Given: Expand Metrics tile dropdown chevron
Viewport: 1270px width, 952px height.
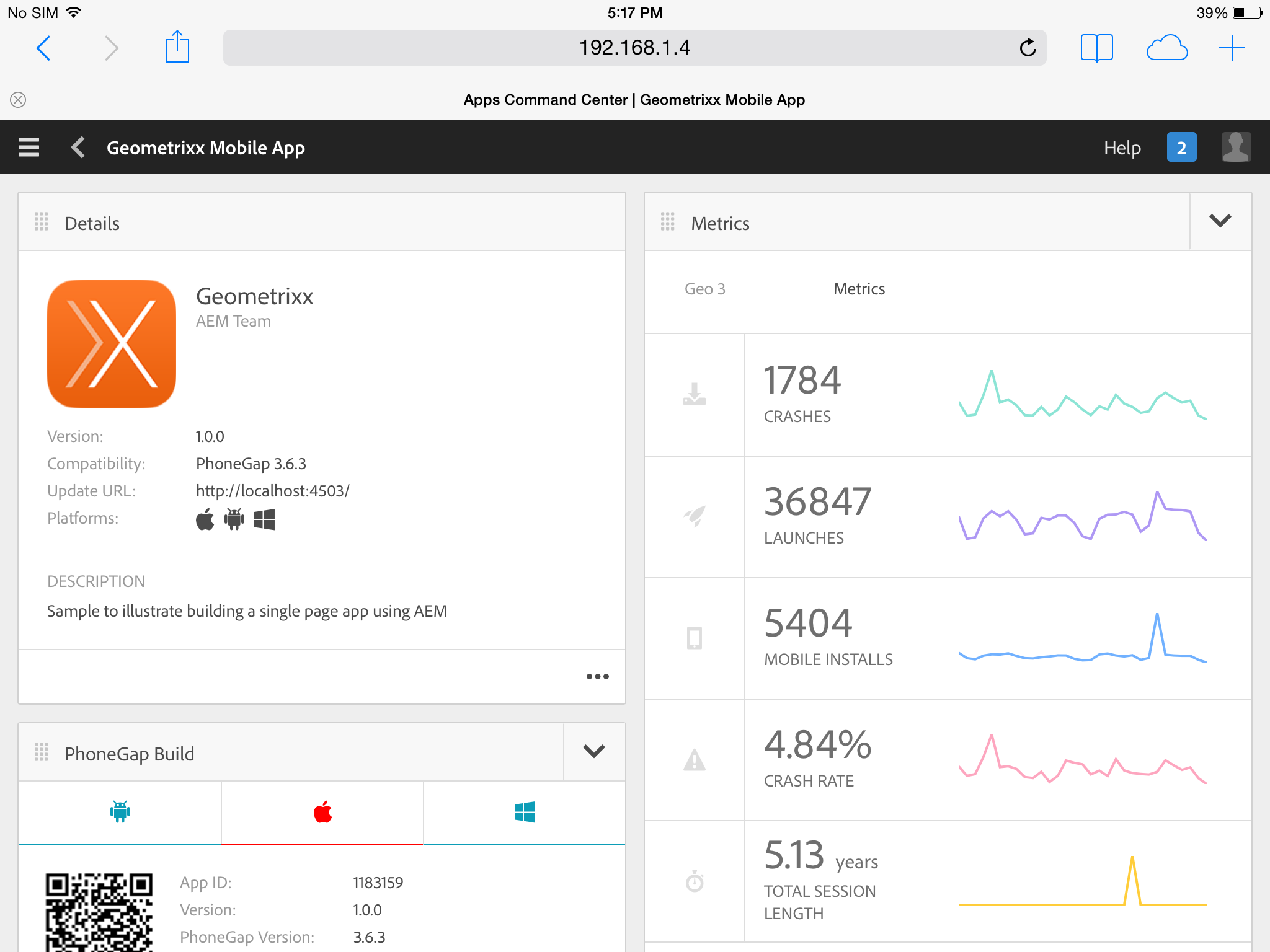Looking at the screenshot, I should [1220, 221].
